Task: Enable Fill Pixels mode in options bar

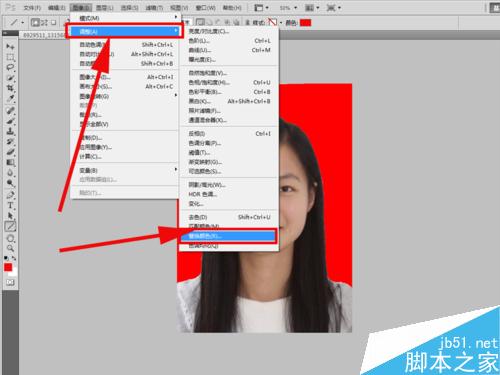Action: 53,22
